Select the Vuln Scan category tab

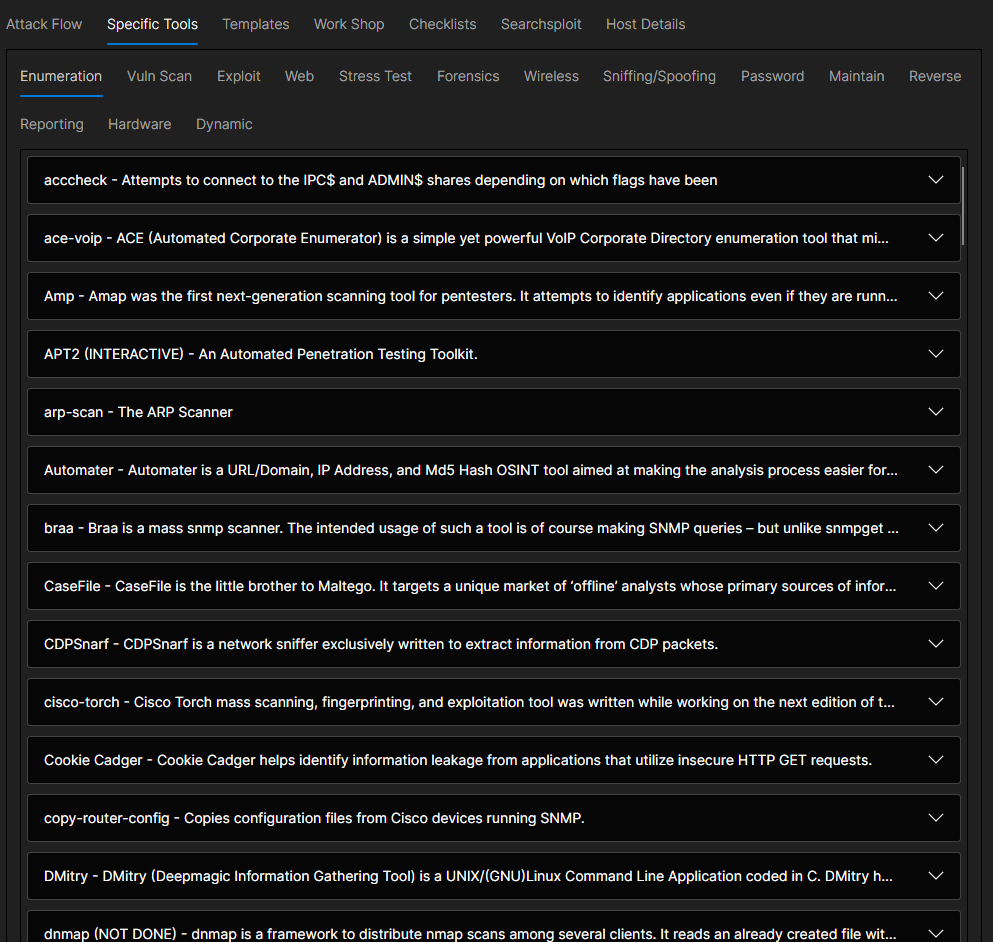pyautogui.click(x=159, y=76)
